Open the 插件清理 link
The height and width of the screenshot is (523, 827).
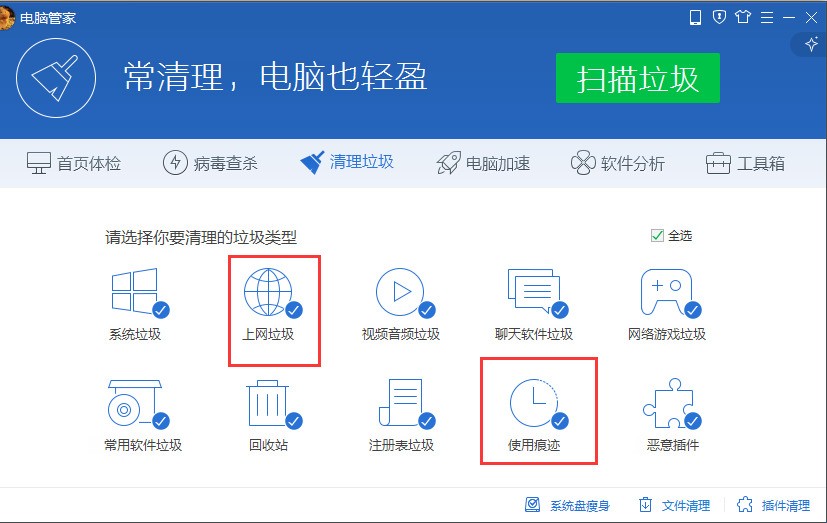coord(773,505)
